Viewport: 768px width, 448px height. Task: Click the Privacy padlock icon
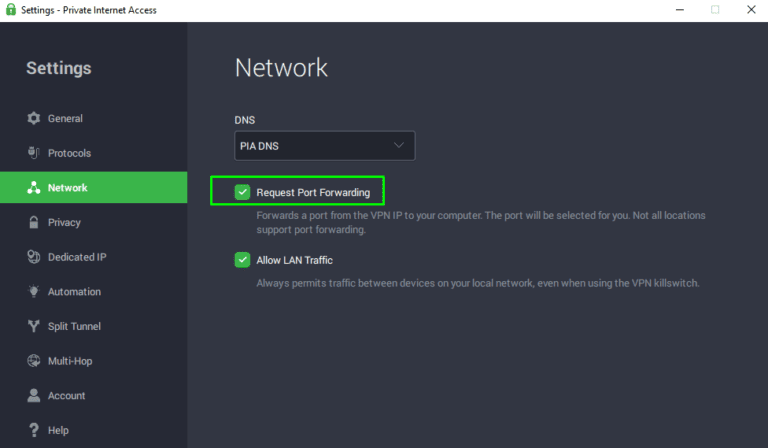click(33, 223)
